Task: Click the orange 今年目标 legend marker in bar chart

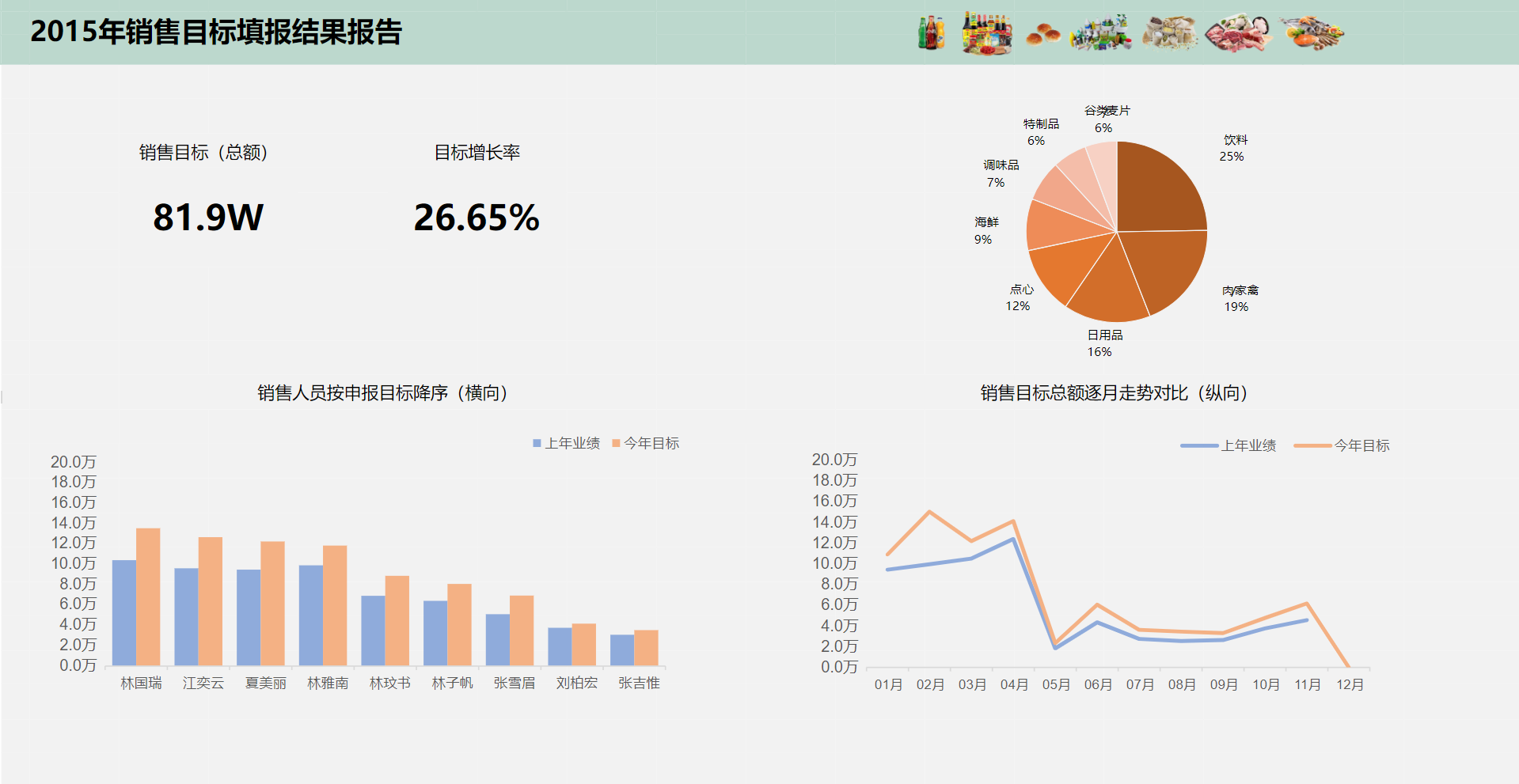Action: coord(616,444)
